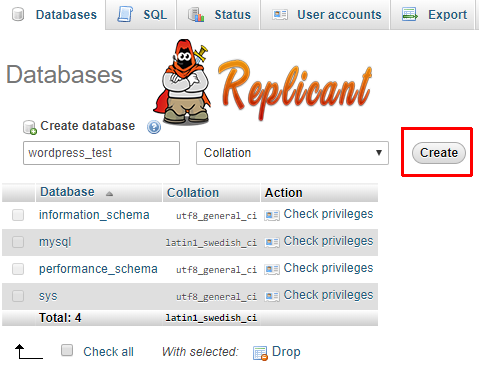Click the Create database label

(88, 126)
